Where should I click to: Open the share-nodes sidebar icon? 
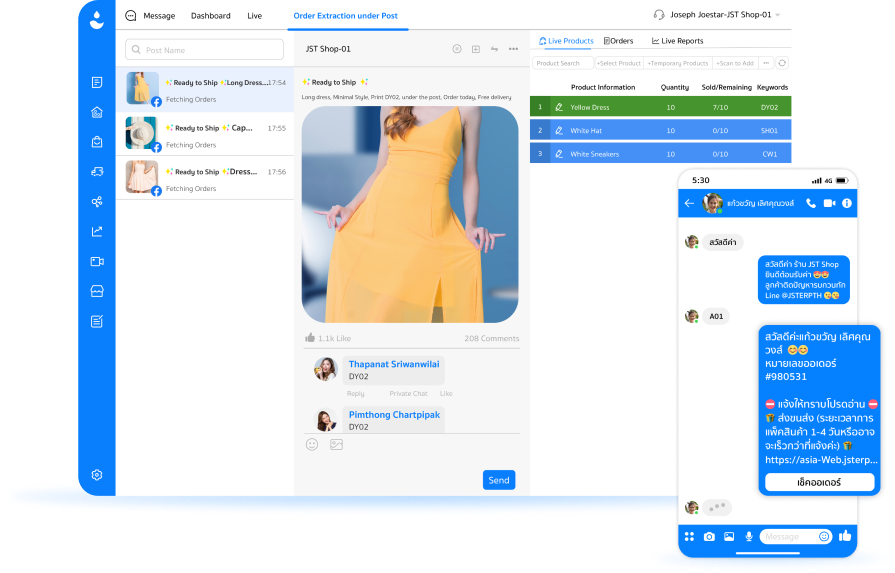tap(97, 201)
